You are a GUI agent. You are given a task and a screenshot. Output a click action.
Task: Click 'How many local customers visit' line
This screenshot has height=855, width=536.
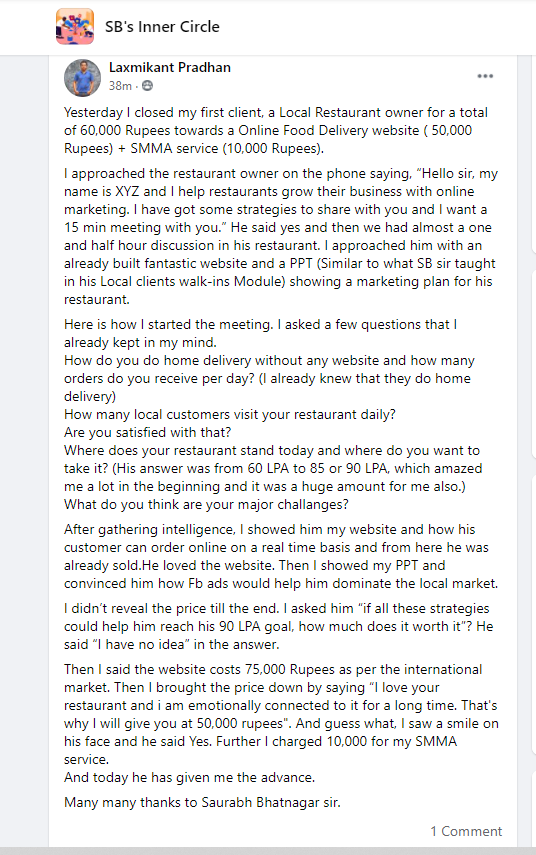coord(230,414)
